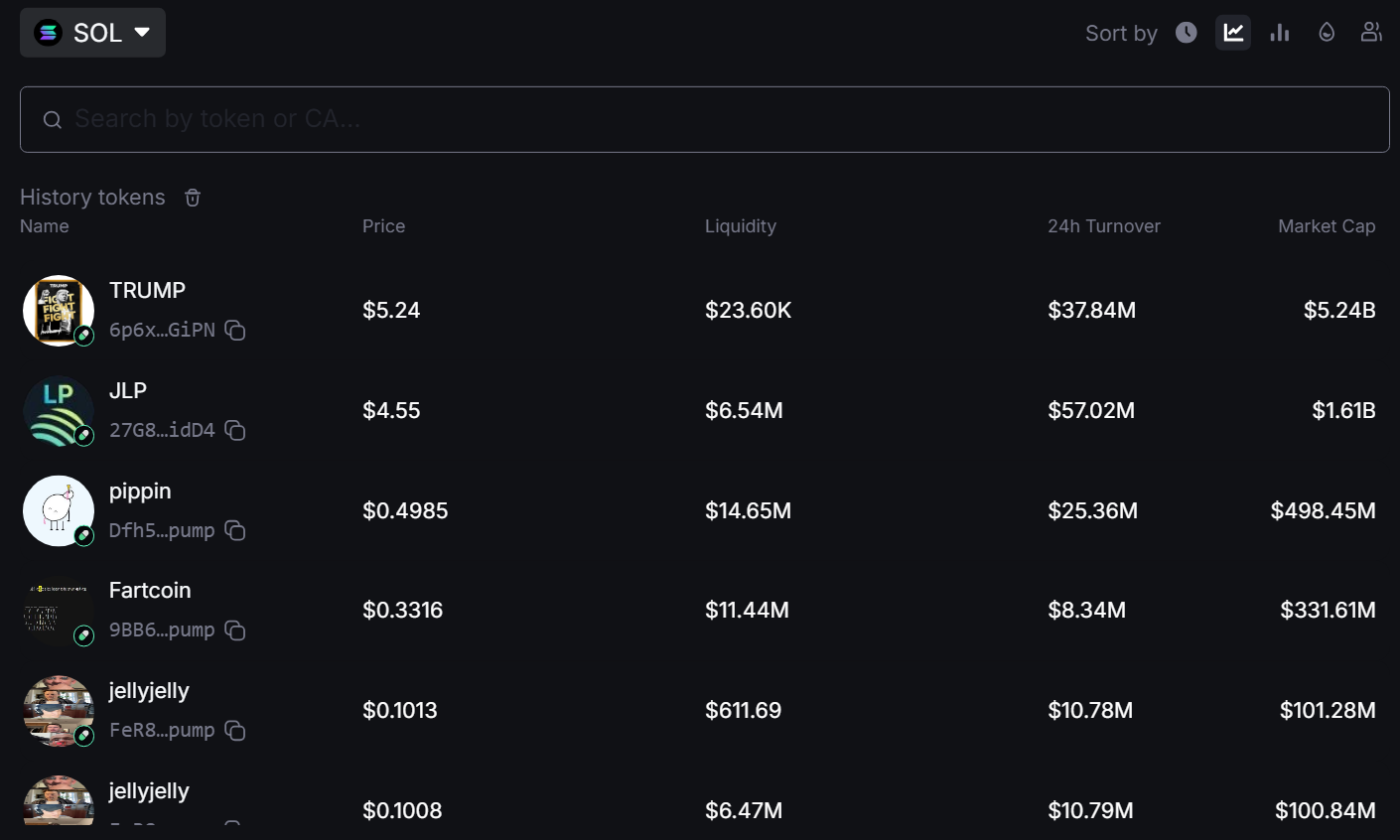Click pippin turnover $25.36M
Viewport: 1400px width, 840px height.
point(1092,511)
